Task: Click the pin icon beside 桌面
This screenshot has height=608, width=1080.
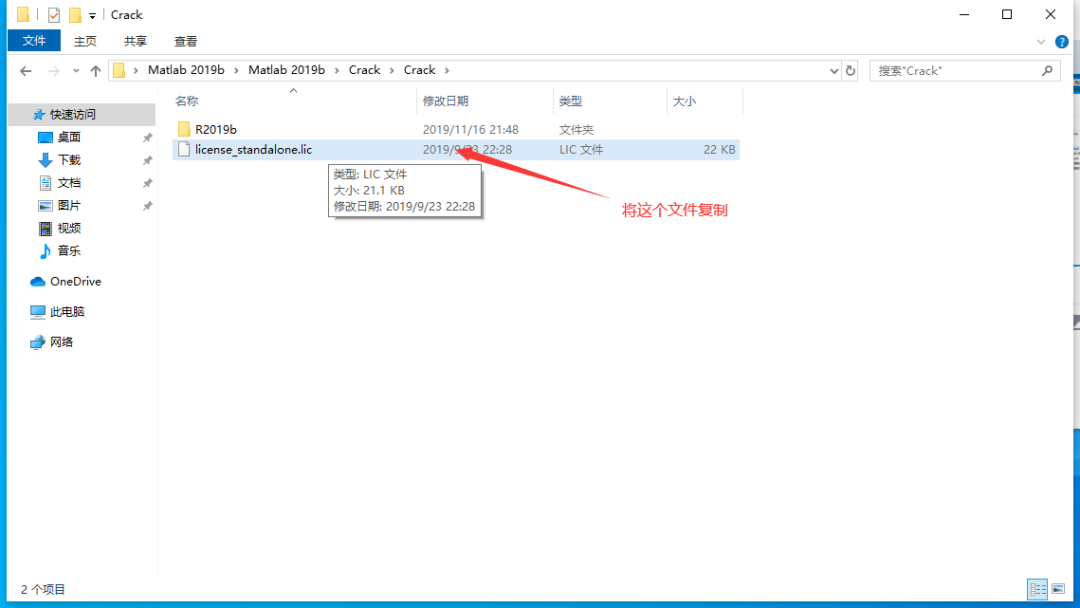Action: [147, 138]
